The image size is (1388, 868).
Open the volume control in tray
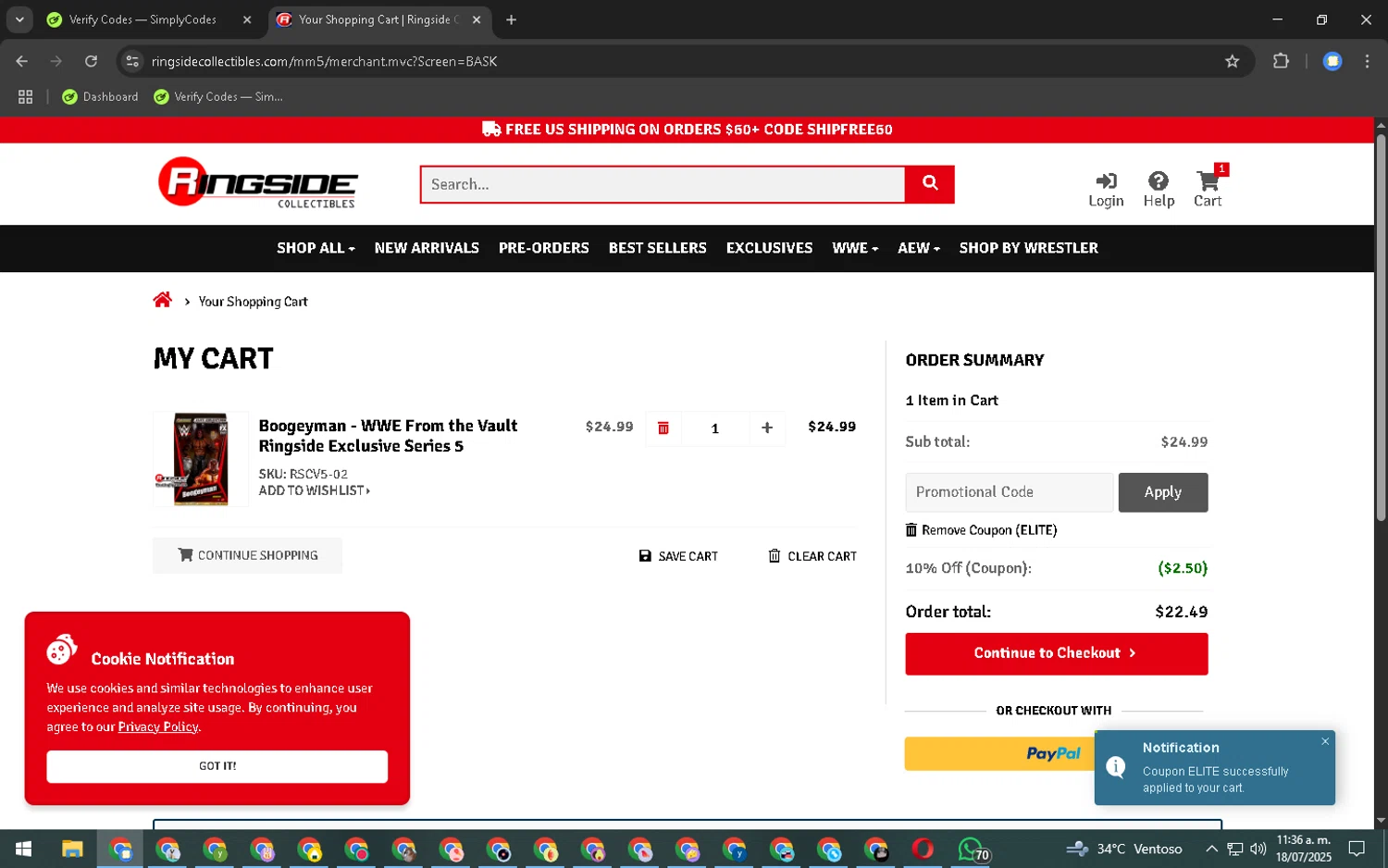pos(1258,849)
